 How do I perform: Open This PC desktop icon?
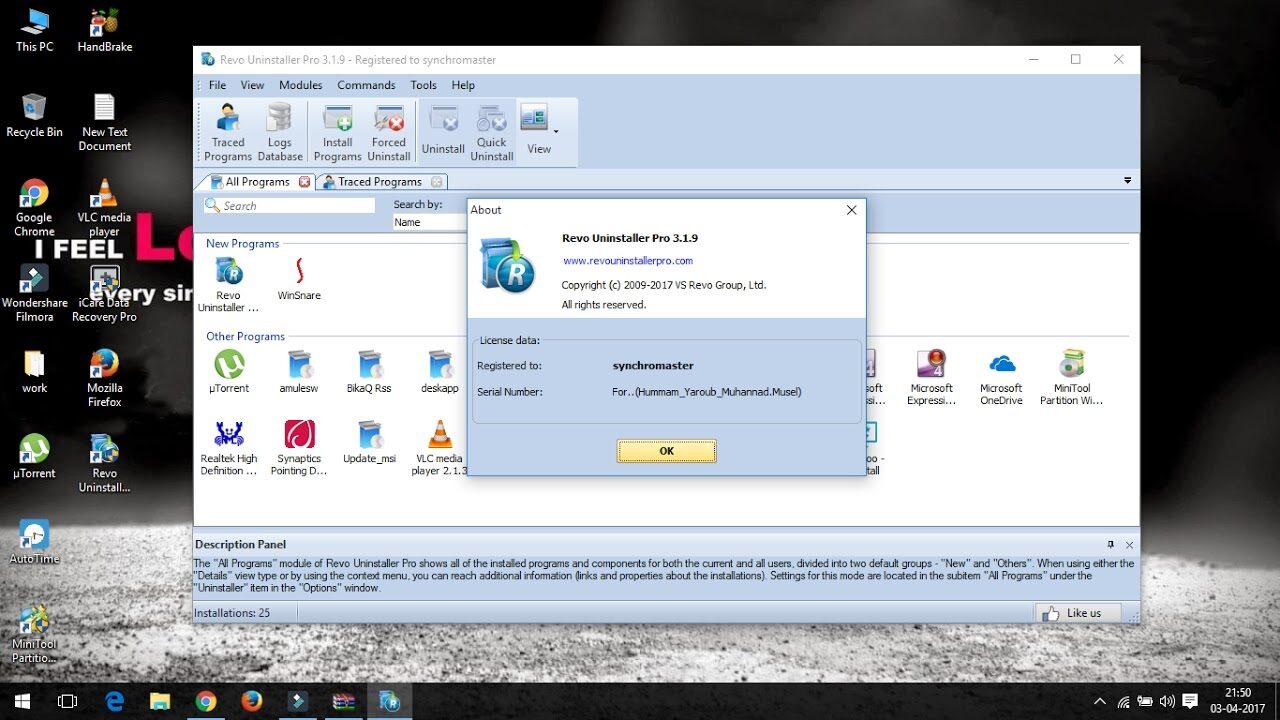point(34,30)
